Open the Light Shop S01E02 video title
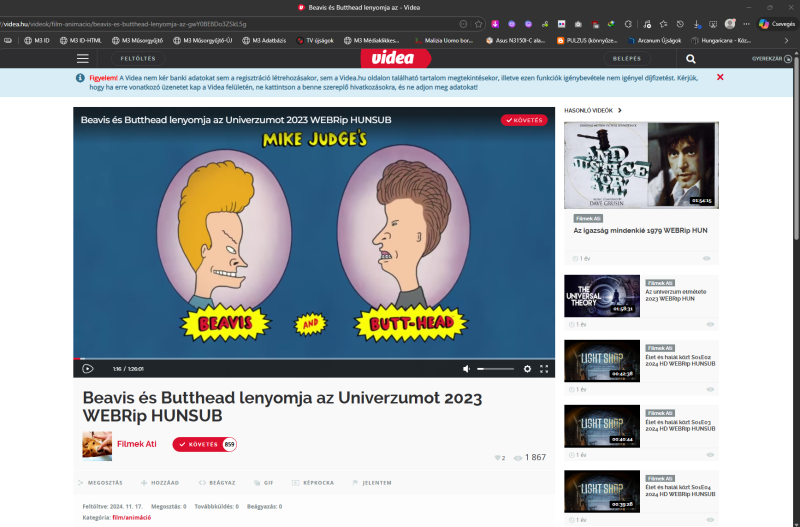The image size is (800, 527). point(680,360)
